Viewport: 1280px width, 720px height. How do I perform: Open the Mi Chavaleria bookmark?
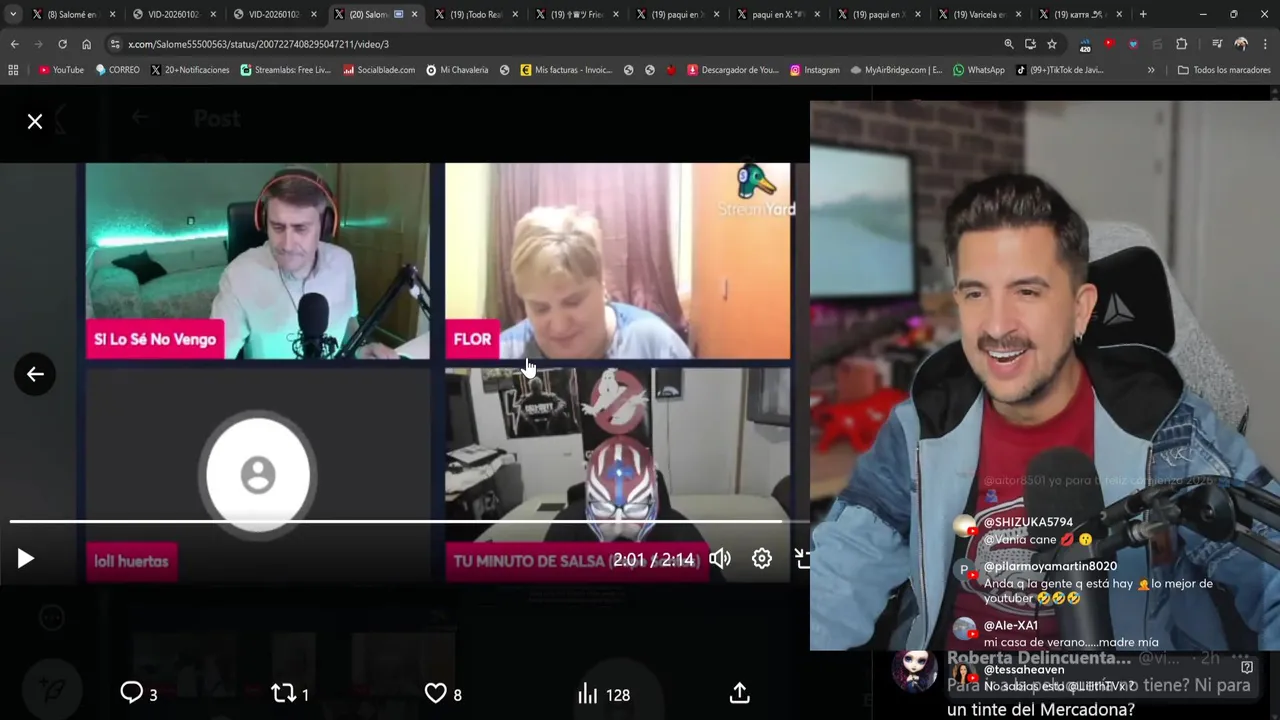pos(457,70)
